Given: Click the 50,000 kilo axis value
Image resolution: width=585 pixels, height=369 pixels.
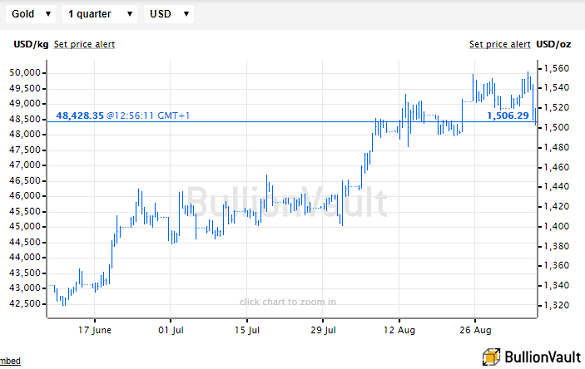Looking at the screenshot, I should [25, 73].
